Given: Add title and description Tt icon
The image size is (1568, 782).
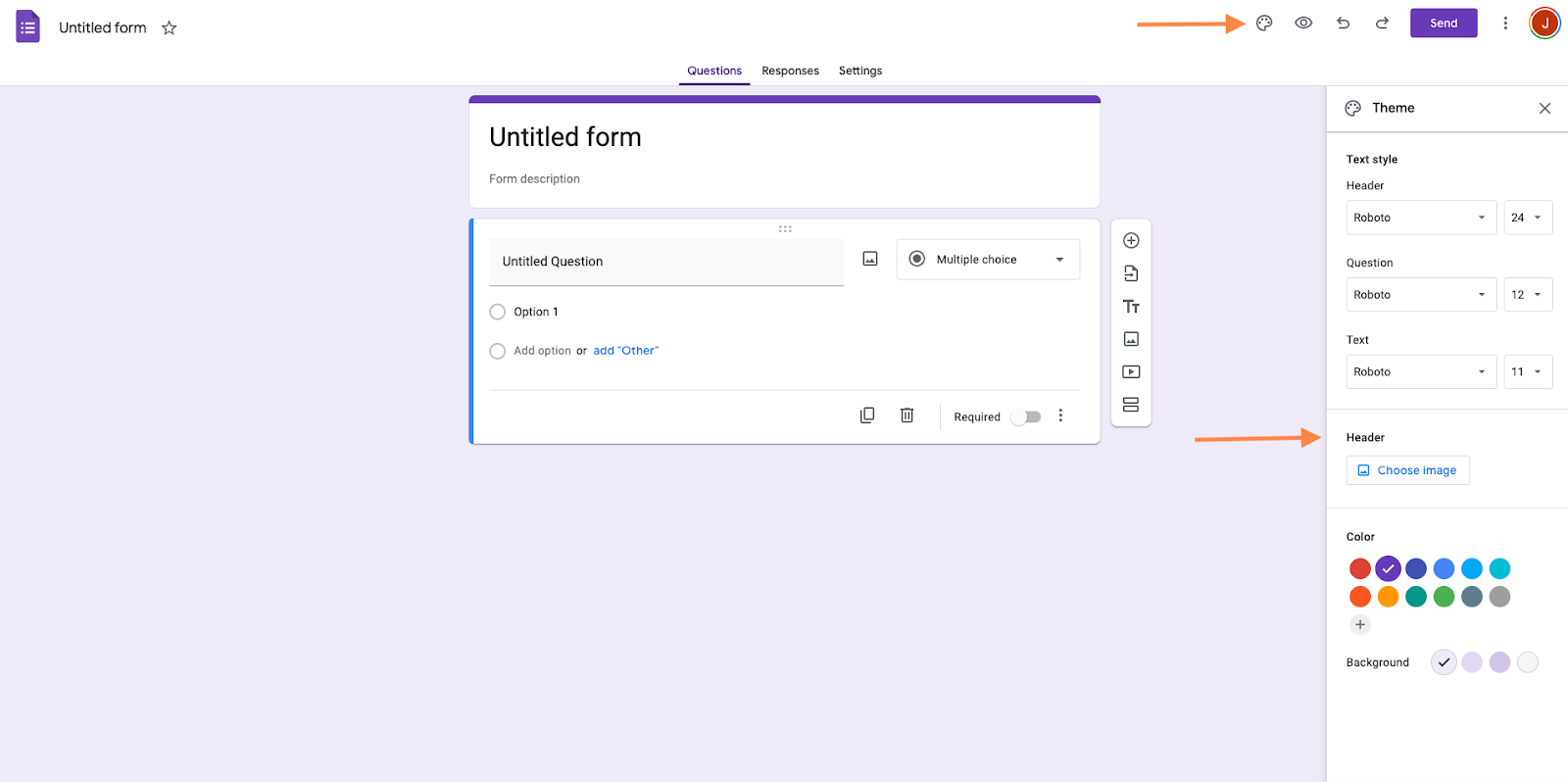Looking at the screenshot, I should [x=1131, y=307].
